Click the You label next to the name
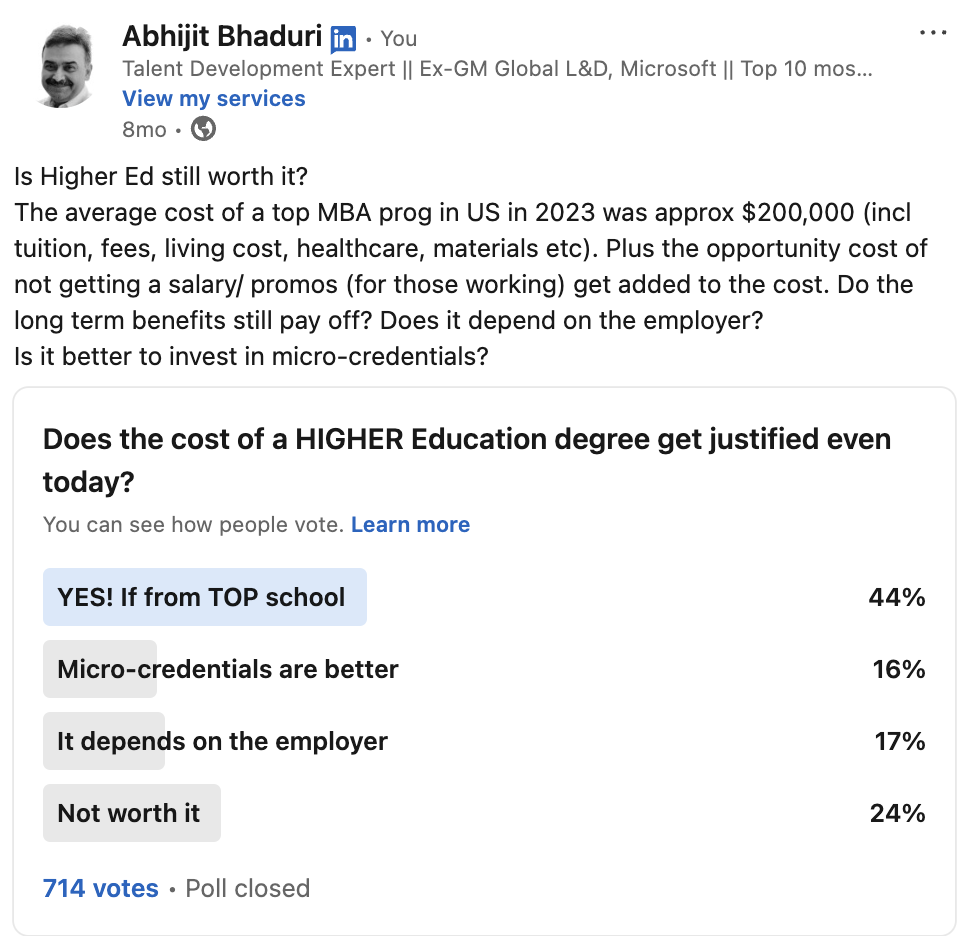The width and height of the screenshot is (970, 936). (399, 39)
